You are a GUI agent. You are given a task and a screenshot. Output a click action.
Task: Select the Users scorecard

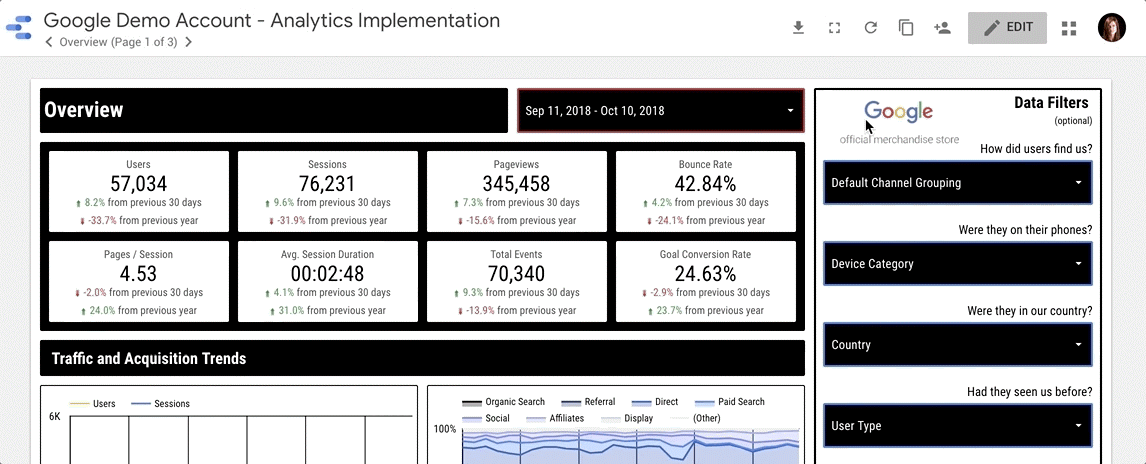pos(139,191)
